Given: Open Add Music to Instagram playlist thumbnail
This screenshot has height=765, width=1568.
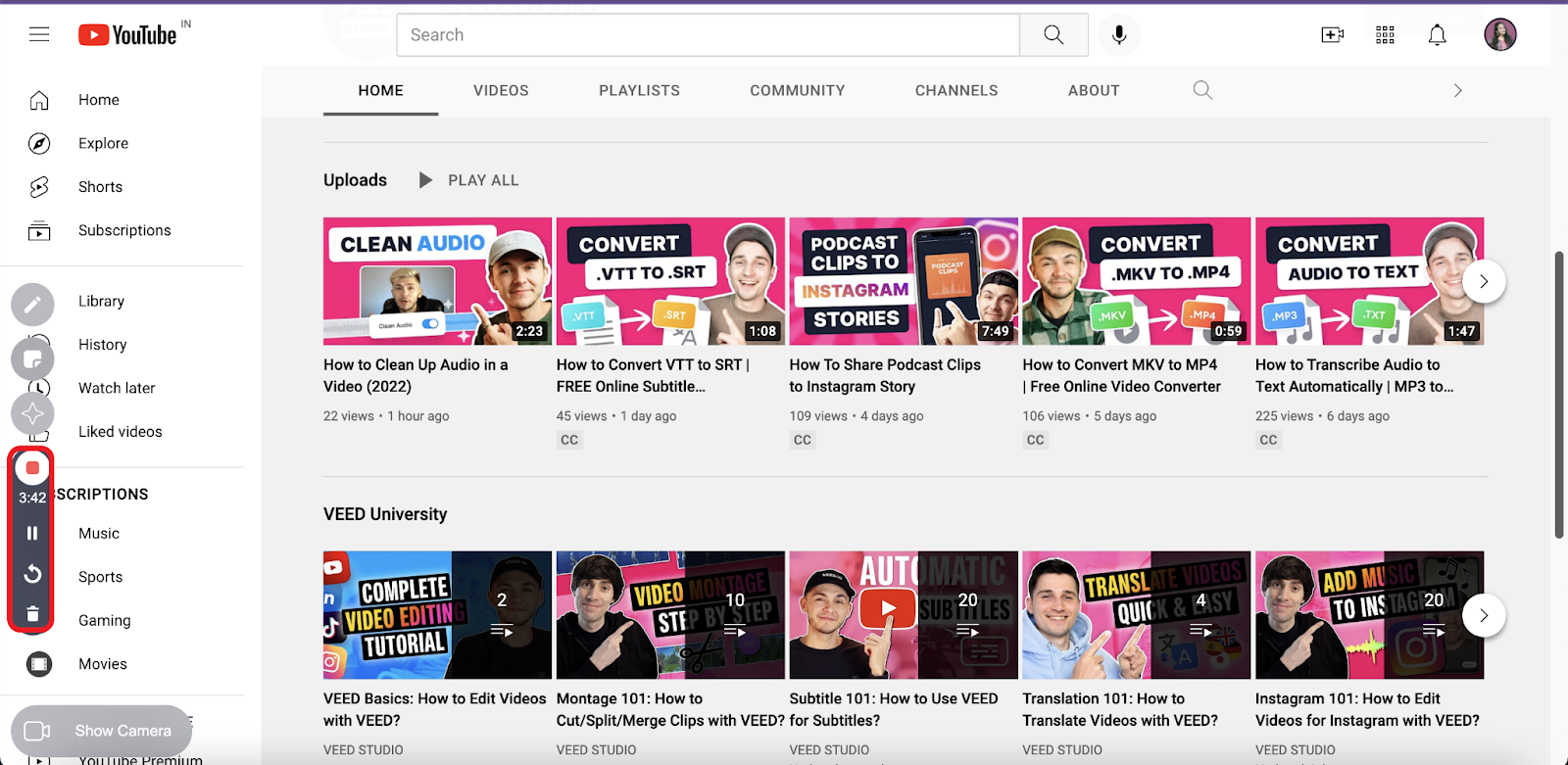Looking at the screenshot, I should 1370,615.
